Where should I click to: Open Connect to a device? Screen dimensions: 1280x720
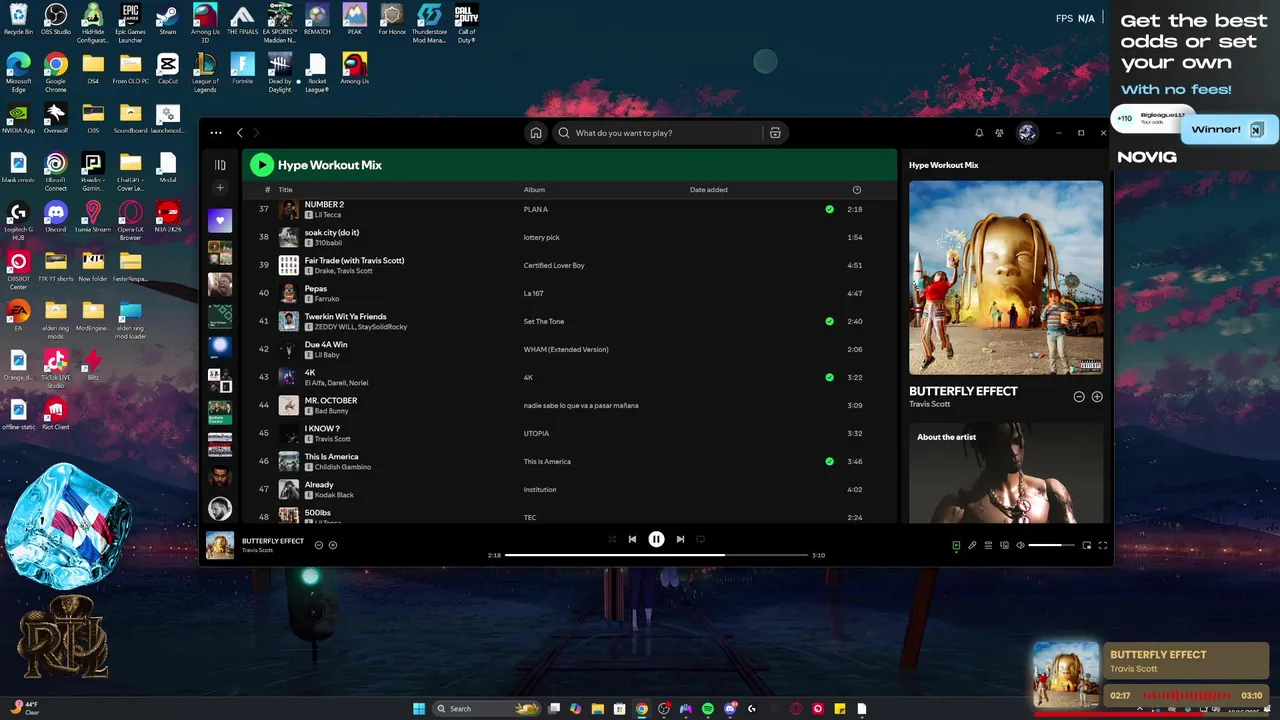(x=1004, y=545)
